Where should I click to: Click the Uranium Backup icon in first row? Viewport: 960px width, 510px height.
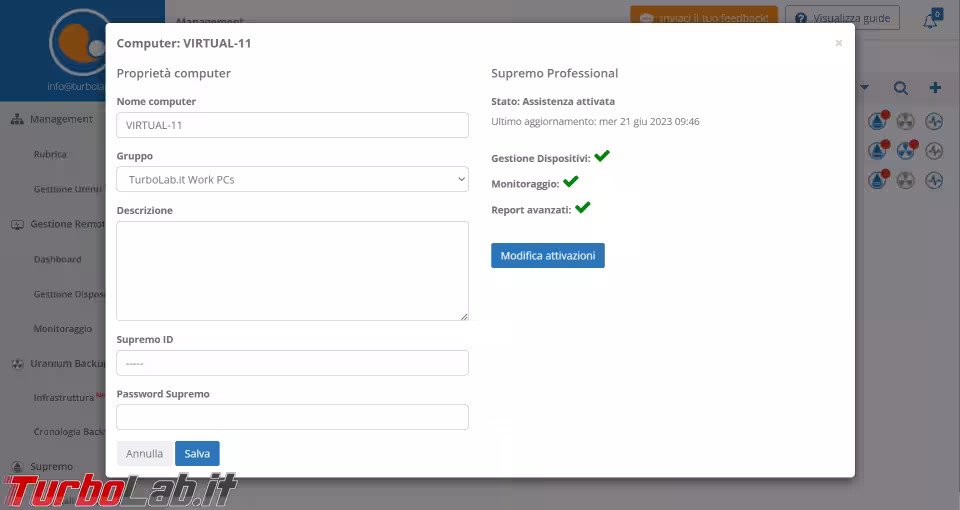(906, 122)
